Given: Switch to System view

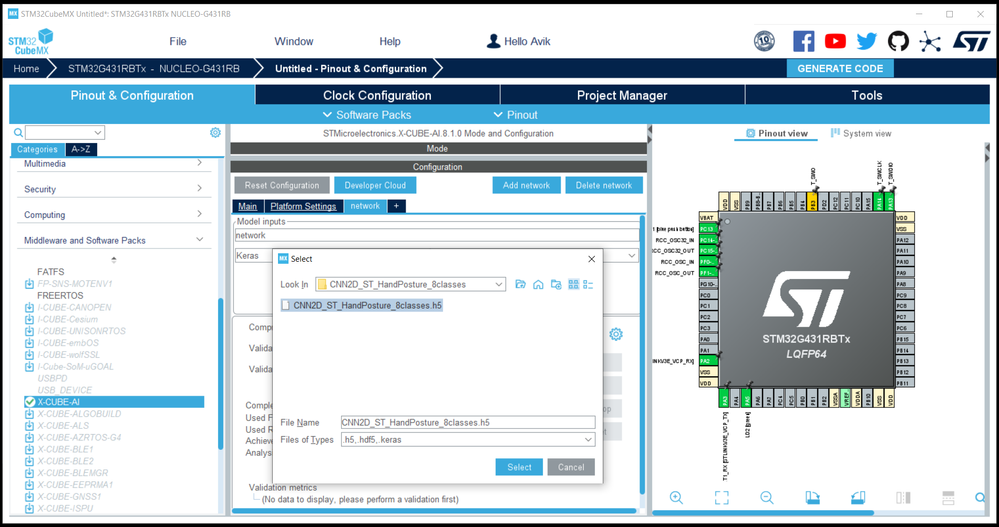Looking at the screenshot, I should click(x=861, y=133).
